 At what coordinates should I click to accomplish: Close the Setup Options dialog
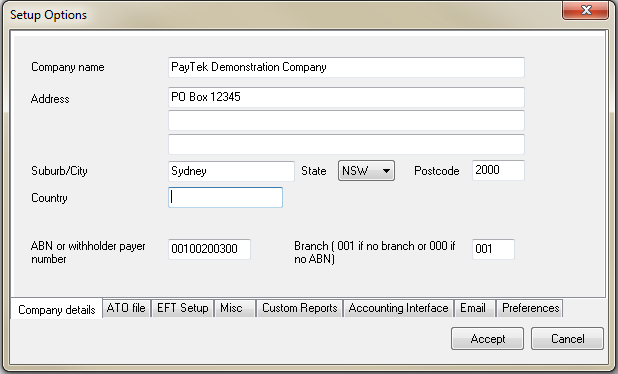[x=585, y=10]
